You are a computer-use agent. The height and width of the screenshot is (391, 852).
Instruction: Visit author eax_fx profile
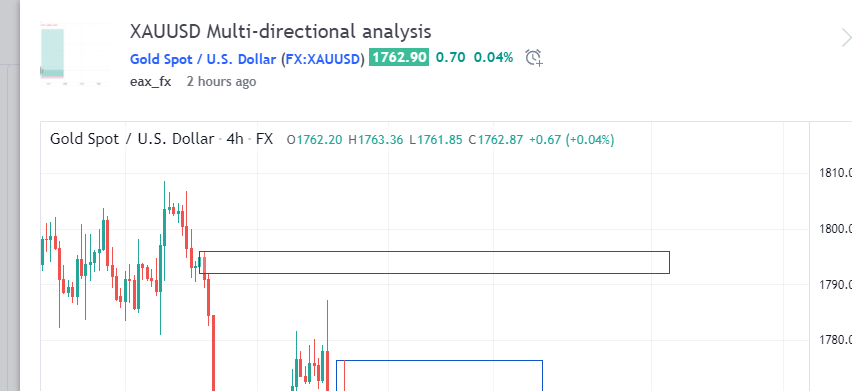151,81
